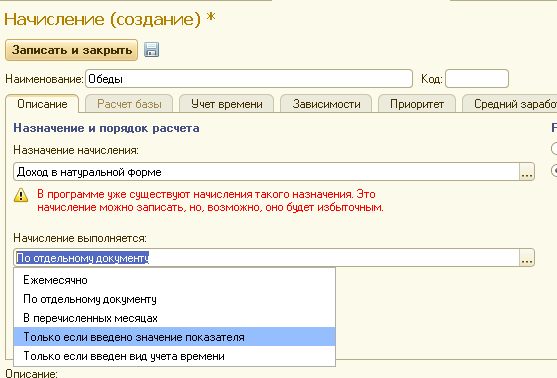557x378 pixels.
Task: Select 'Ежемесячно' from the dropdown list
Action: tap(174, 280)
